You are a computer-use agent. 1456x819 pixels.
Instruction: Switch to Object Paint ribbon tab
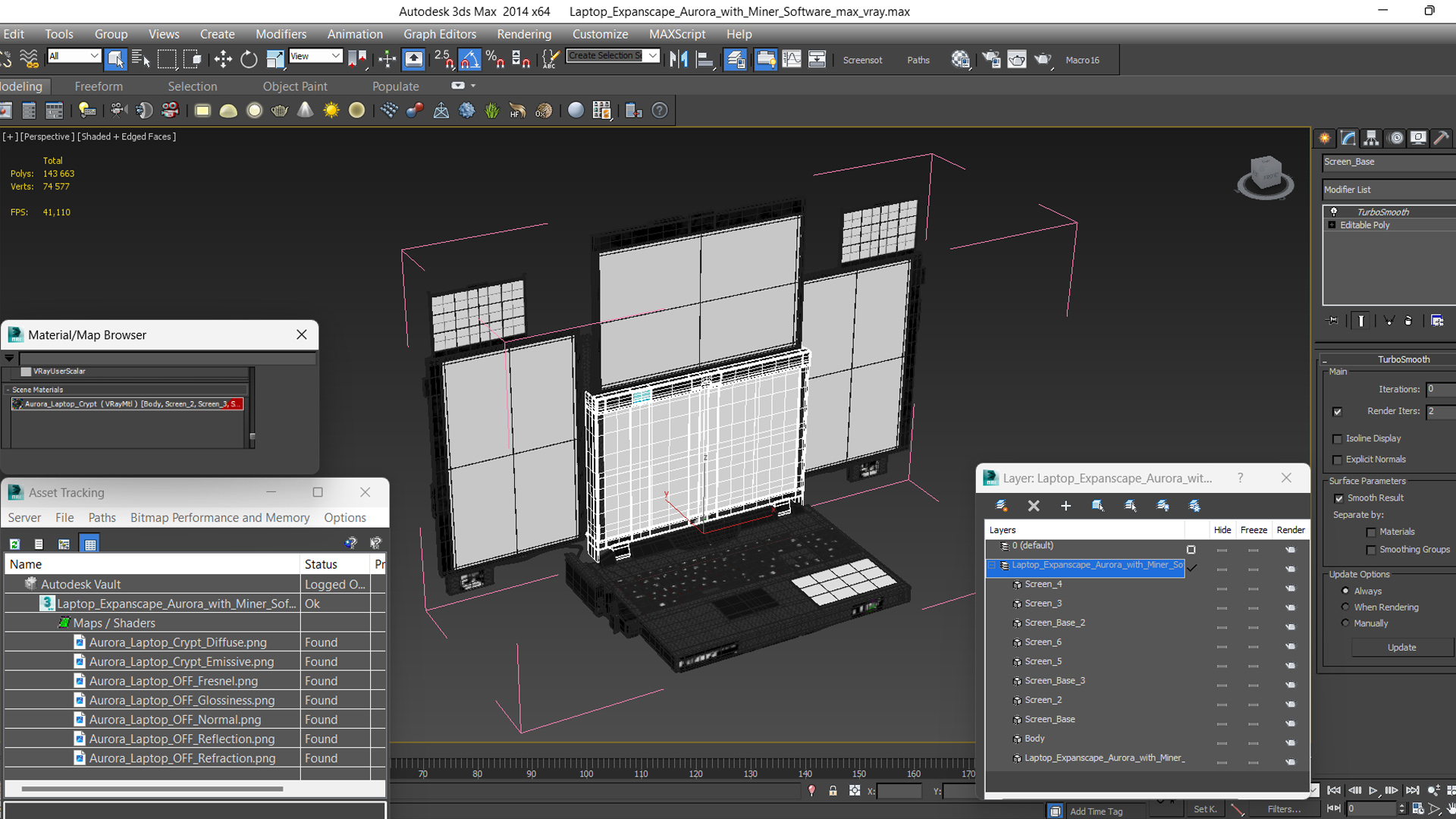pos(295,86)
